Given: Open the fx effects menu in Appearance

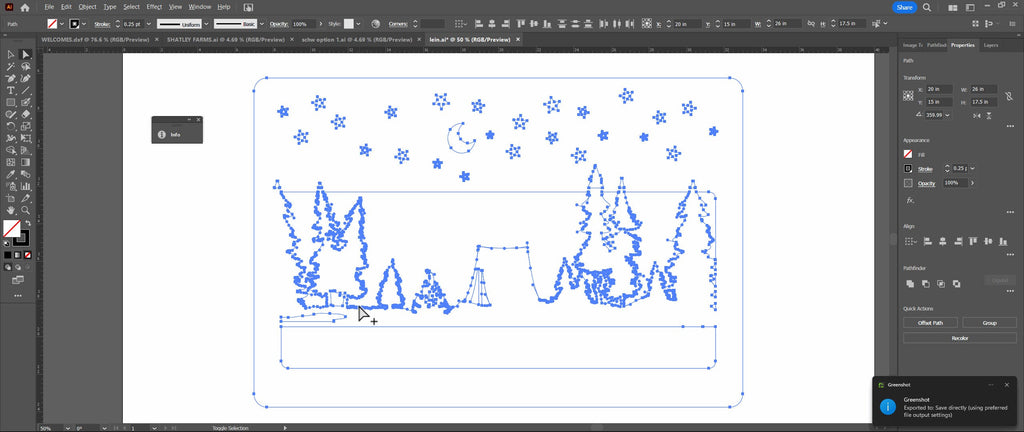Looking at the screenshot, I should 910,200.
